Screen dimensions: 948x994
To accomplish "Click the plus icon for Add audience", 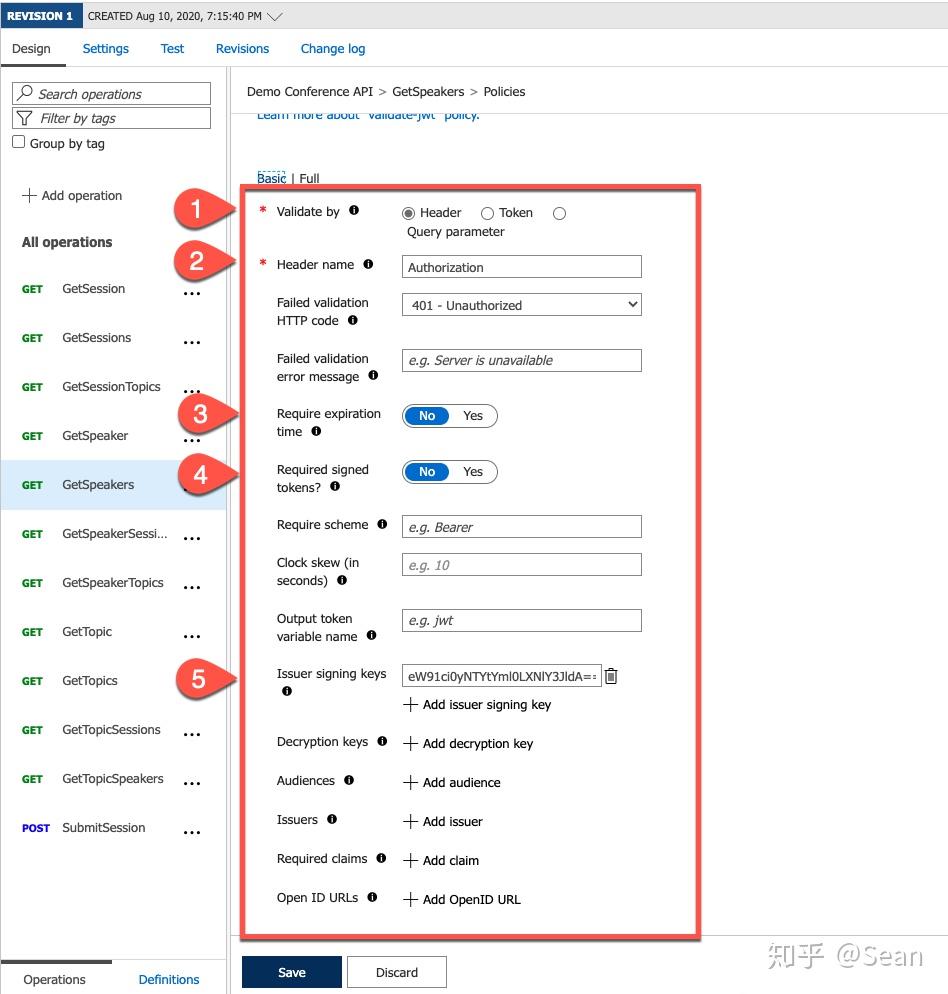I will coord(410,783).
